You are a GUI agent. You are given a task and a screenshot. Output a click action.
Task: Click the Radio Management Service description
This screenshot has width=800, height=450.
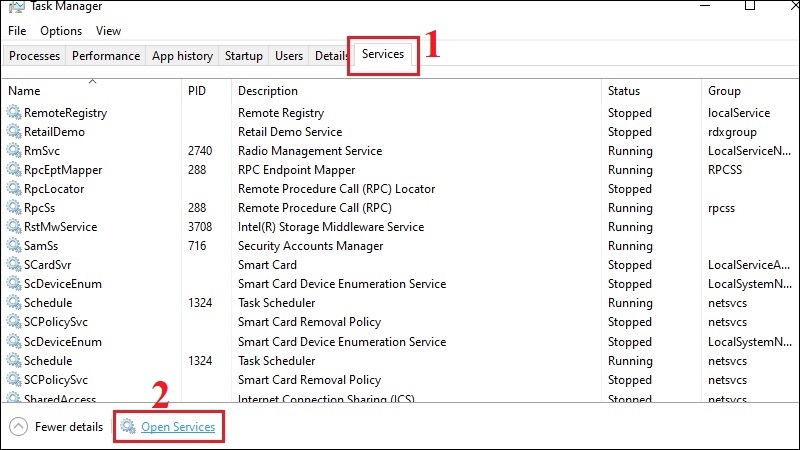coord(310,151)
